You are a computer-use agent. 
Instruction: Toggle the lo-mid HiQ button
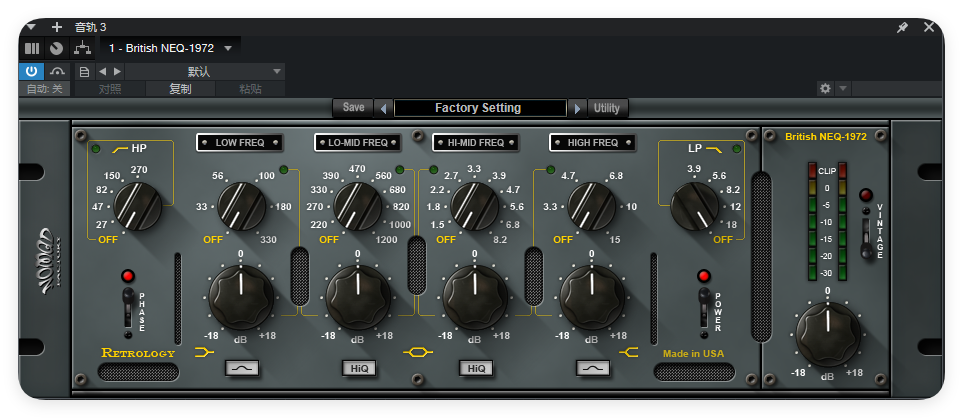pos(359,368)
